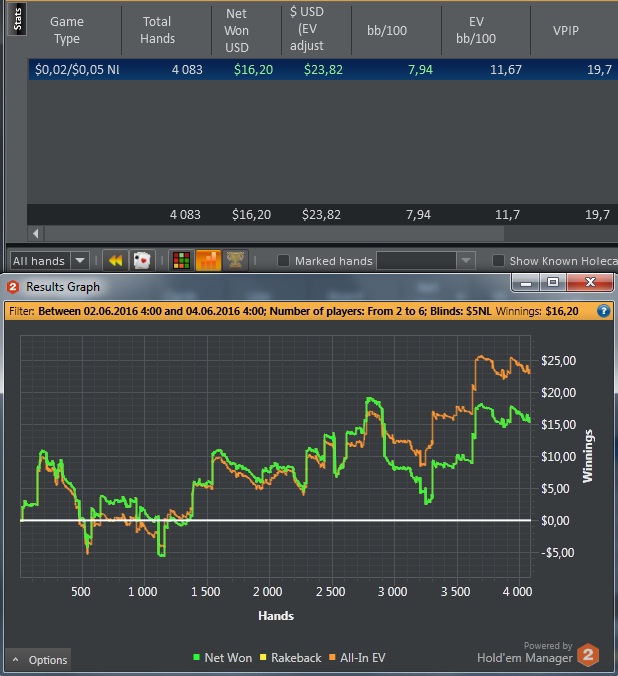Image resolution: width=618 pixels, height=676 pixels.
Task: Sort by Total Hands column header
Action: 157,30
